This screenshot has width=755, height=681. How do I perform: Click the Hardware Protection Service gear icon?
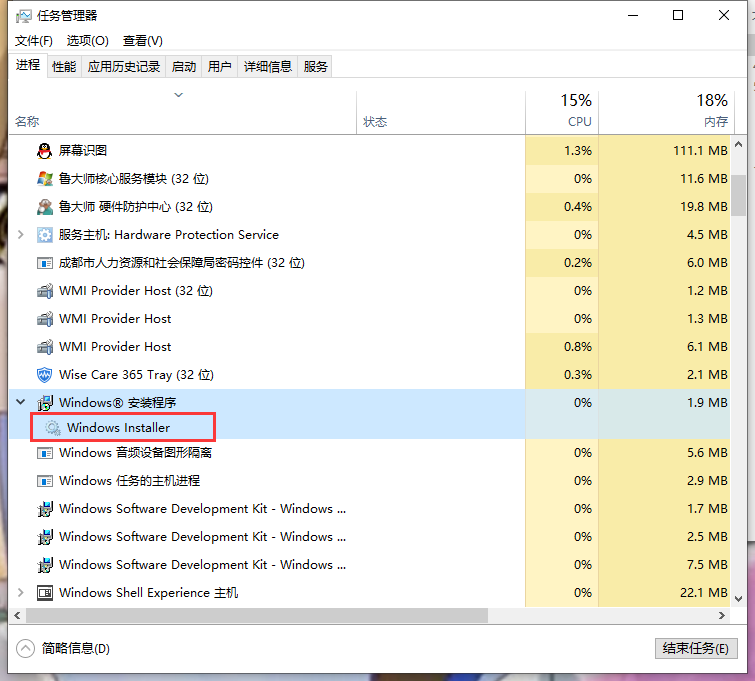pyautogui.click(x=44, y=235)
